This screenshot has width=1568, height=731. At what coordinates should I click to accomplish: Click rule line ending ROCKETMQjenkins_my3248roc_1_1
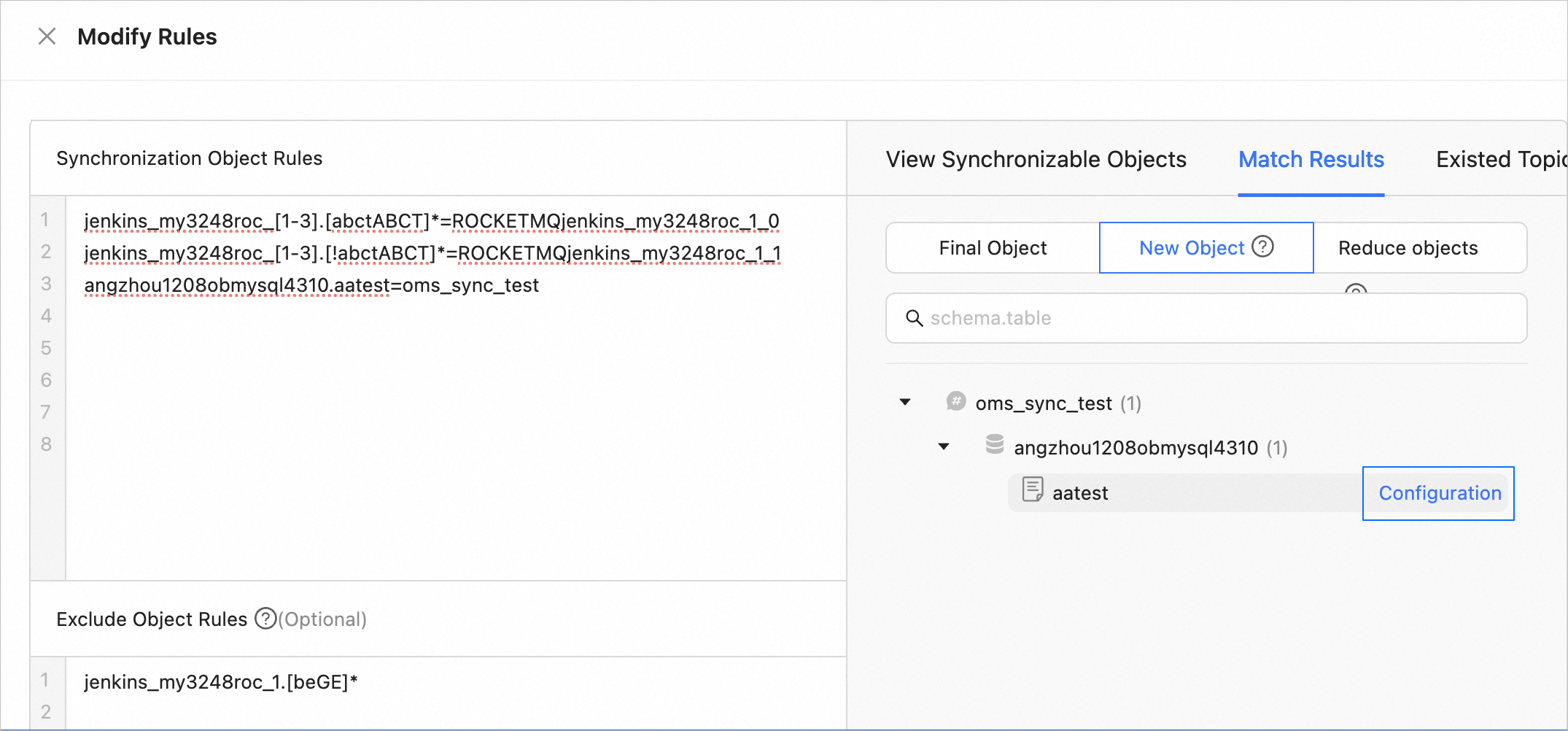coord(432,253)
